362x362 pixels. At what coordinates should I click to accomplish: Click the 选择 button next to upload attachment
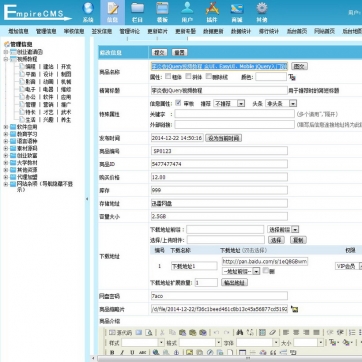click(276, 240)
